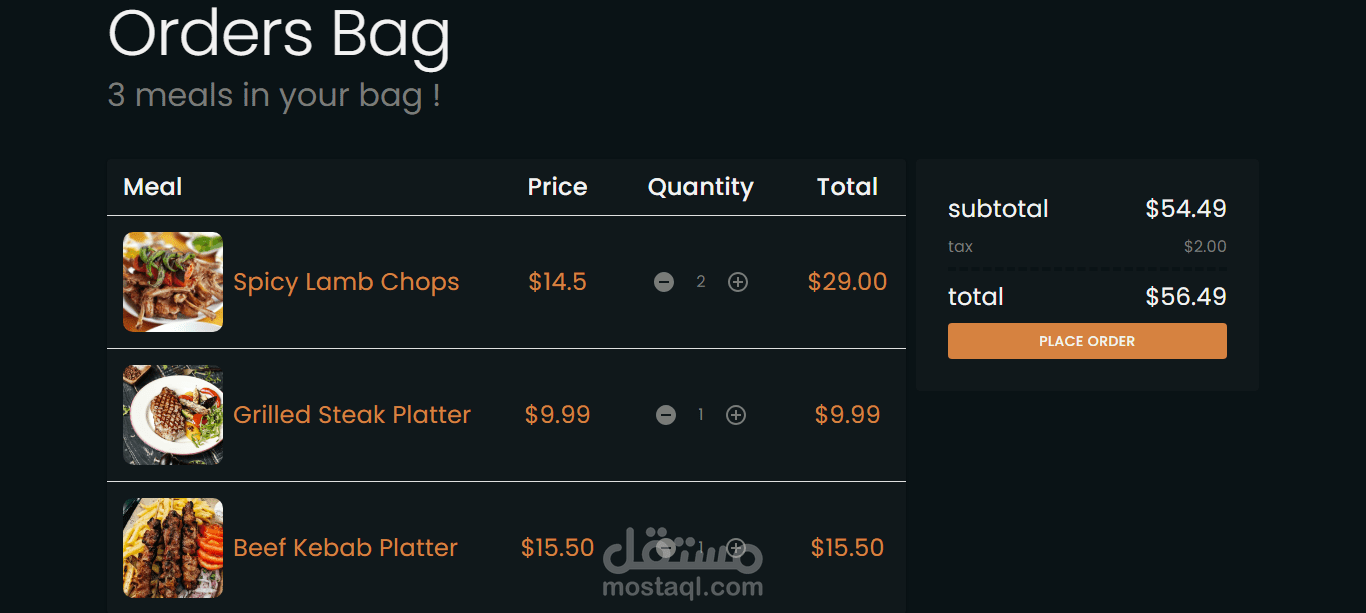This screenshot has width=1366, height=613.
Task: Increase Beef Kebab Platter quantity with plus icon
Action: (x=736, y=548)
